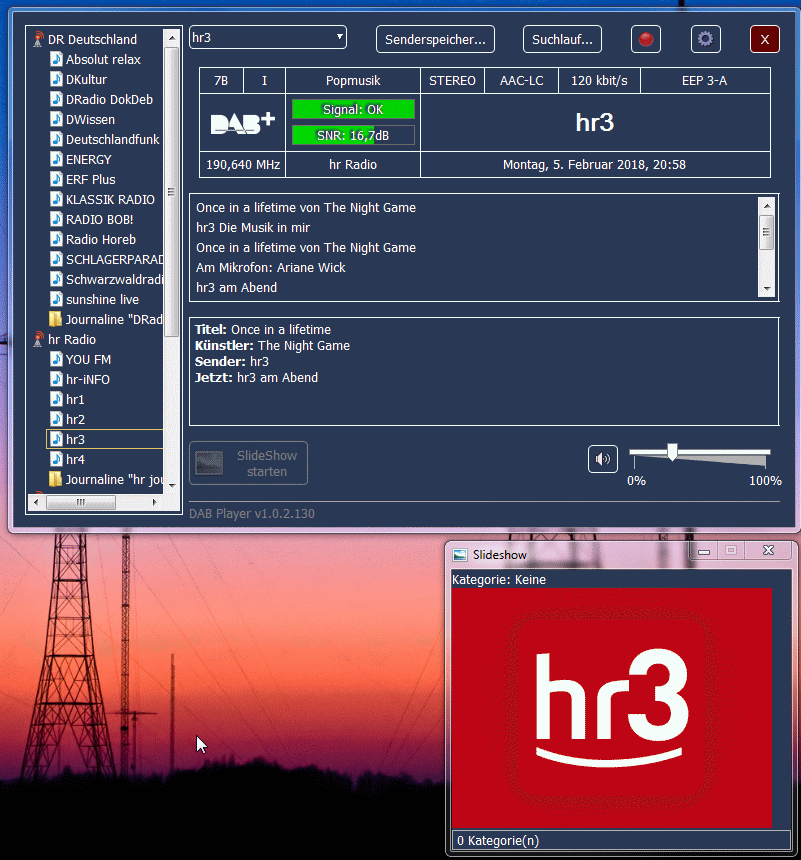Minimize the Slideshow window
This screenshot has width=801, height=860.
click(x=704, y=551)
